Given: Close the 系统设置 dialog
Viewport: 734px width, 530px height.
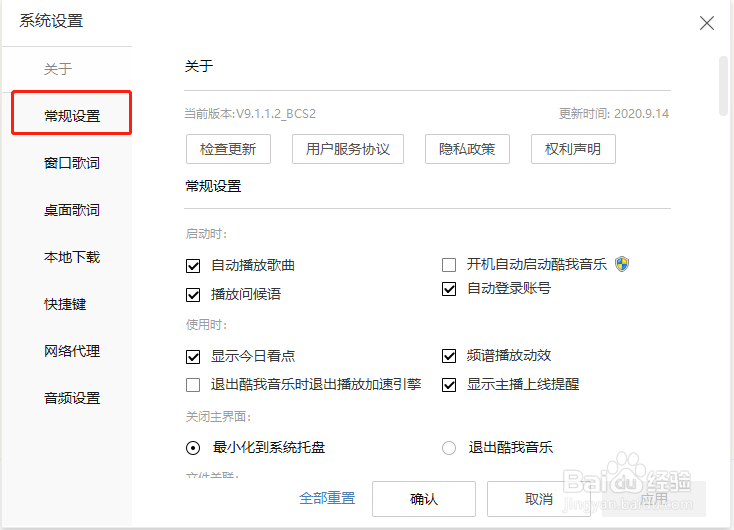Looking at the screenshot, I should [706, 22].
